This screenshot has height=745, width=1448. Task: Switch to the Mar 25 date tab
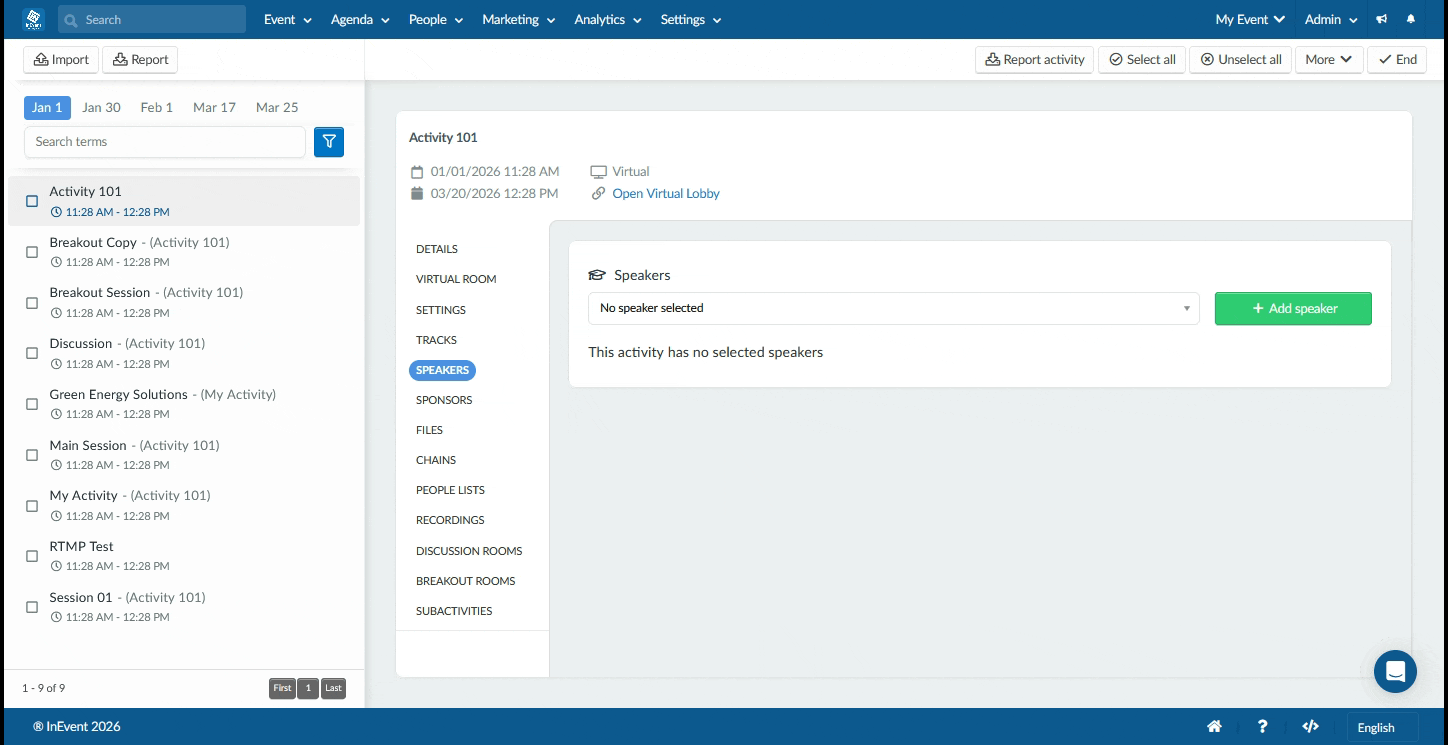coord(277,107)
